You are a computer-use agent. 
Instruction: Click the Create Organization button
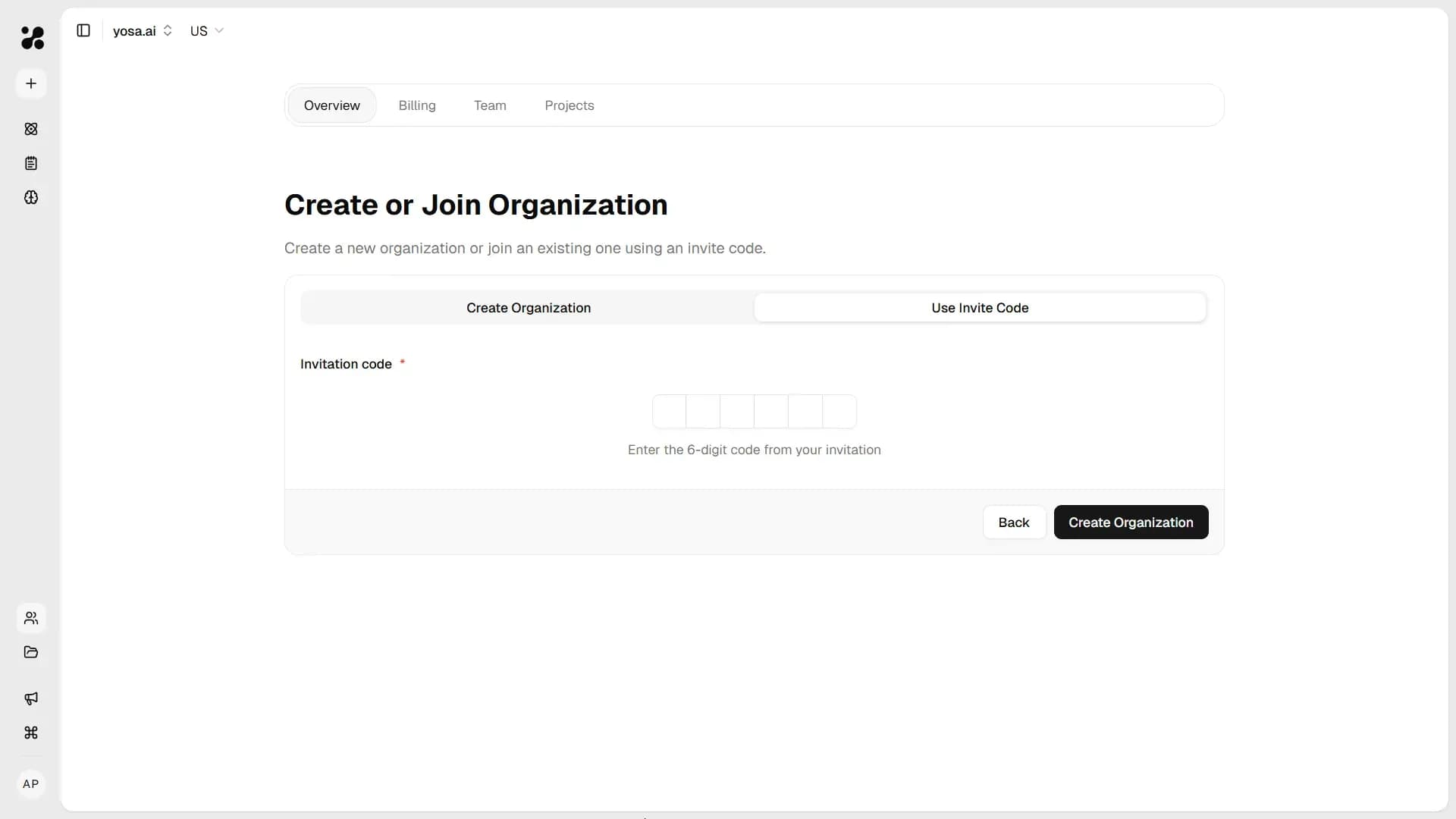point(1131,522)
